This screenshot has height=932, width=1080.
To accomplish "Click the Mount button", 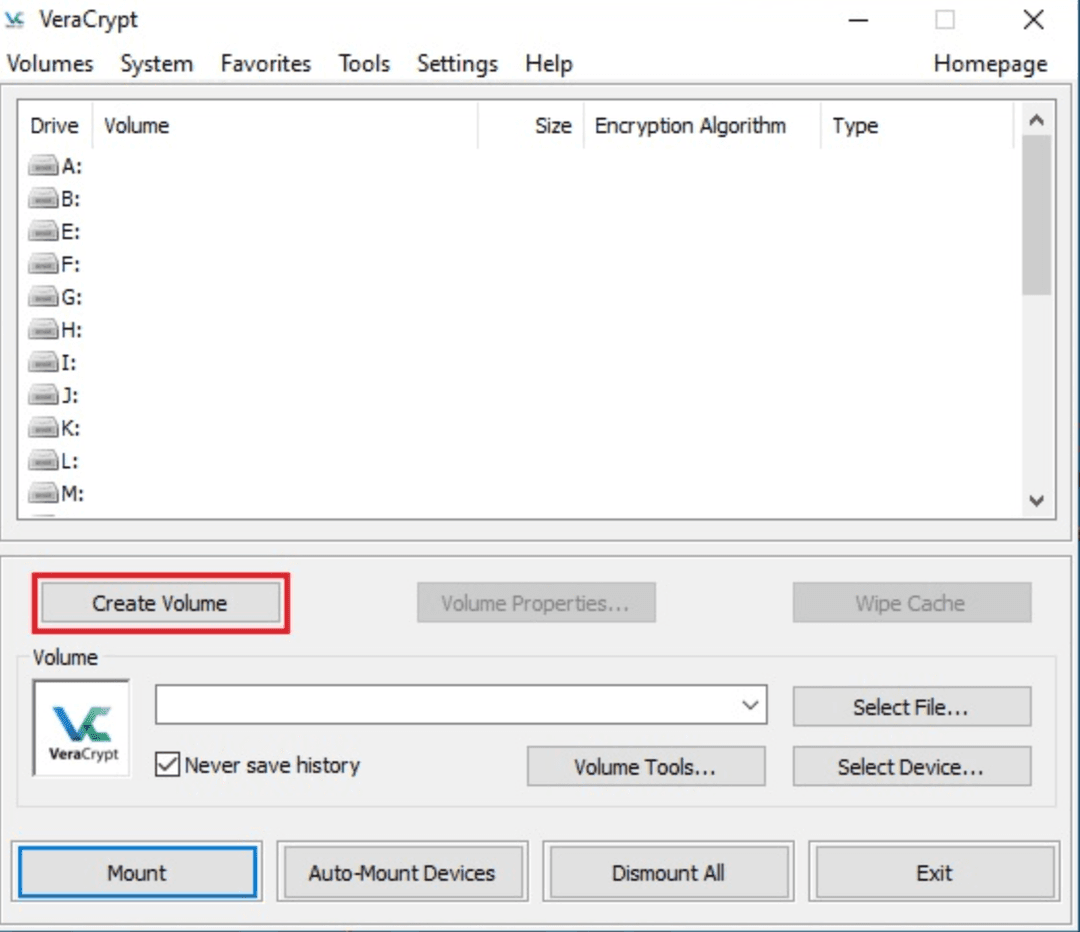I will (137, 873).
